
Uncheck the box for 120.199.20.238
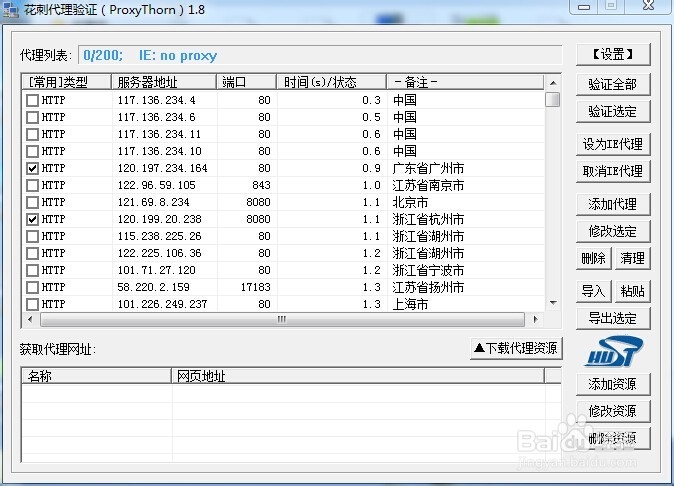click(x=32, y=219)
